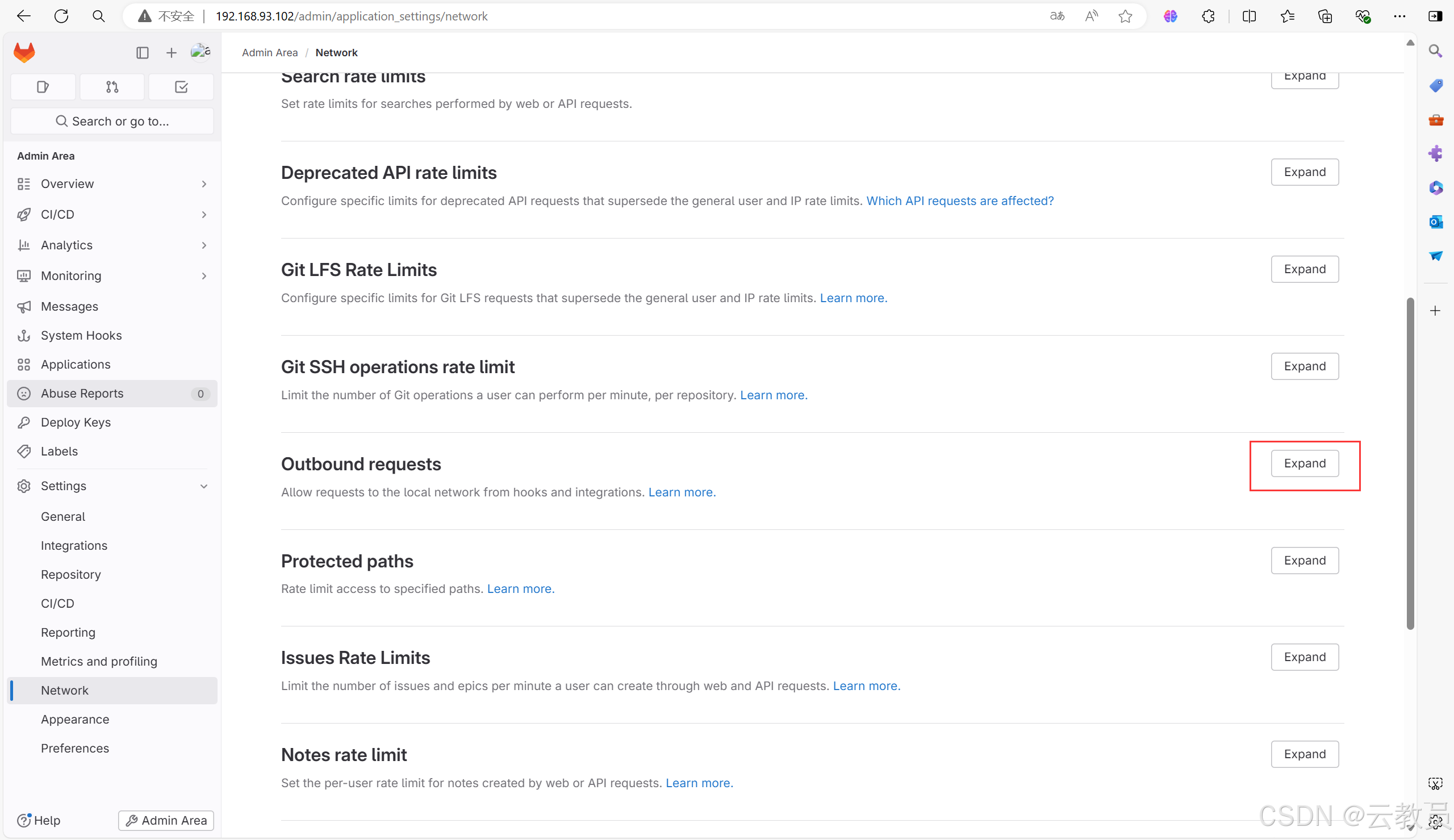Open Git LFS Learn more link

click(x=854, y=298)
